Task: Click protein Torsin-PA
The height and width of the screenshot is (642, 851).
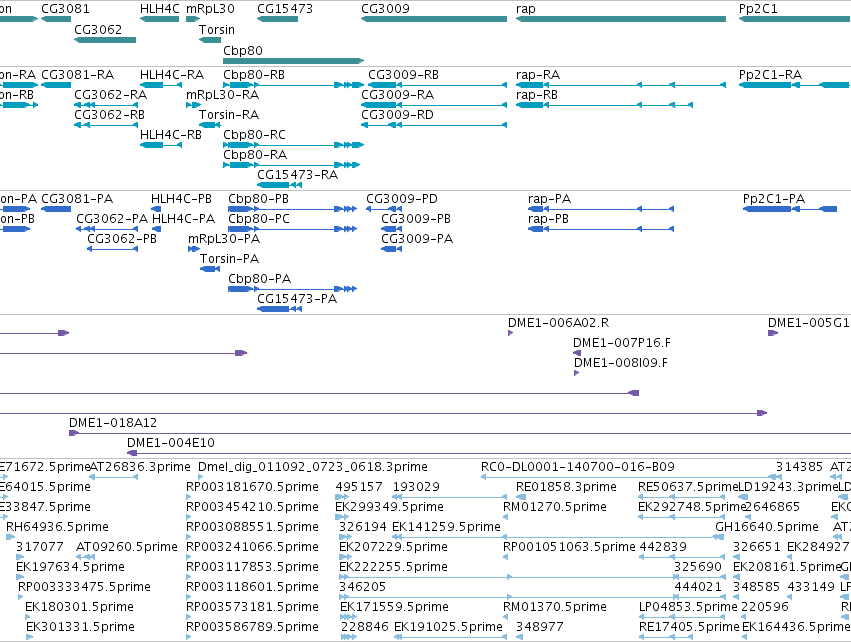Action: [210, 269]
